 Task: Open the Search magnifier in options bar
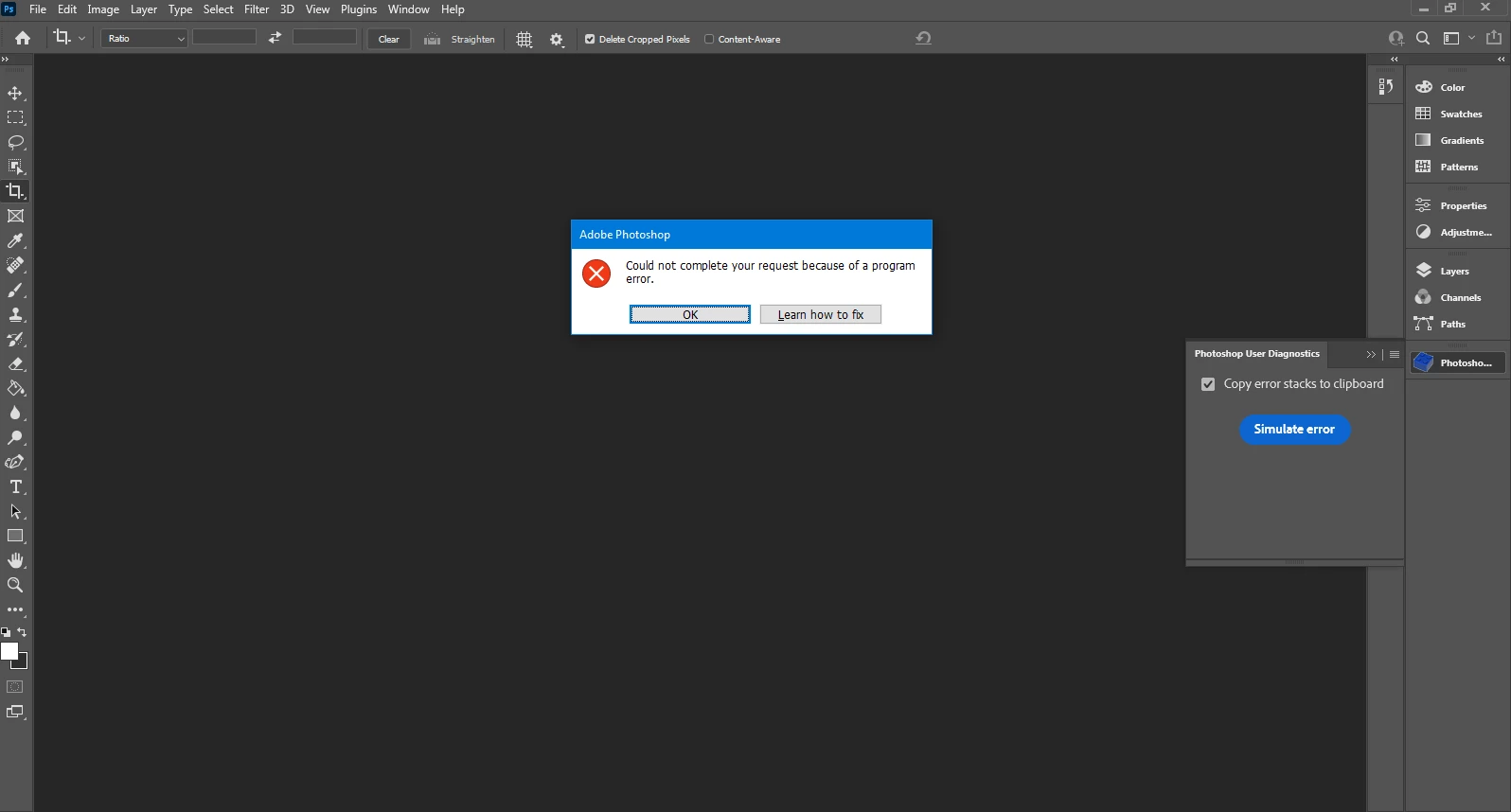(x=1423, y=38)
